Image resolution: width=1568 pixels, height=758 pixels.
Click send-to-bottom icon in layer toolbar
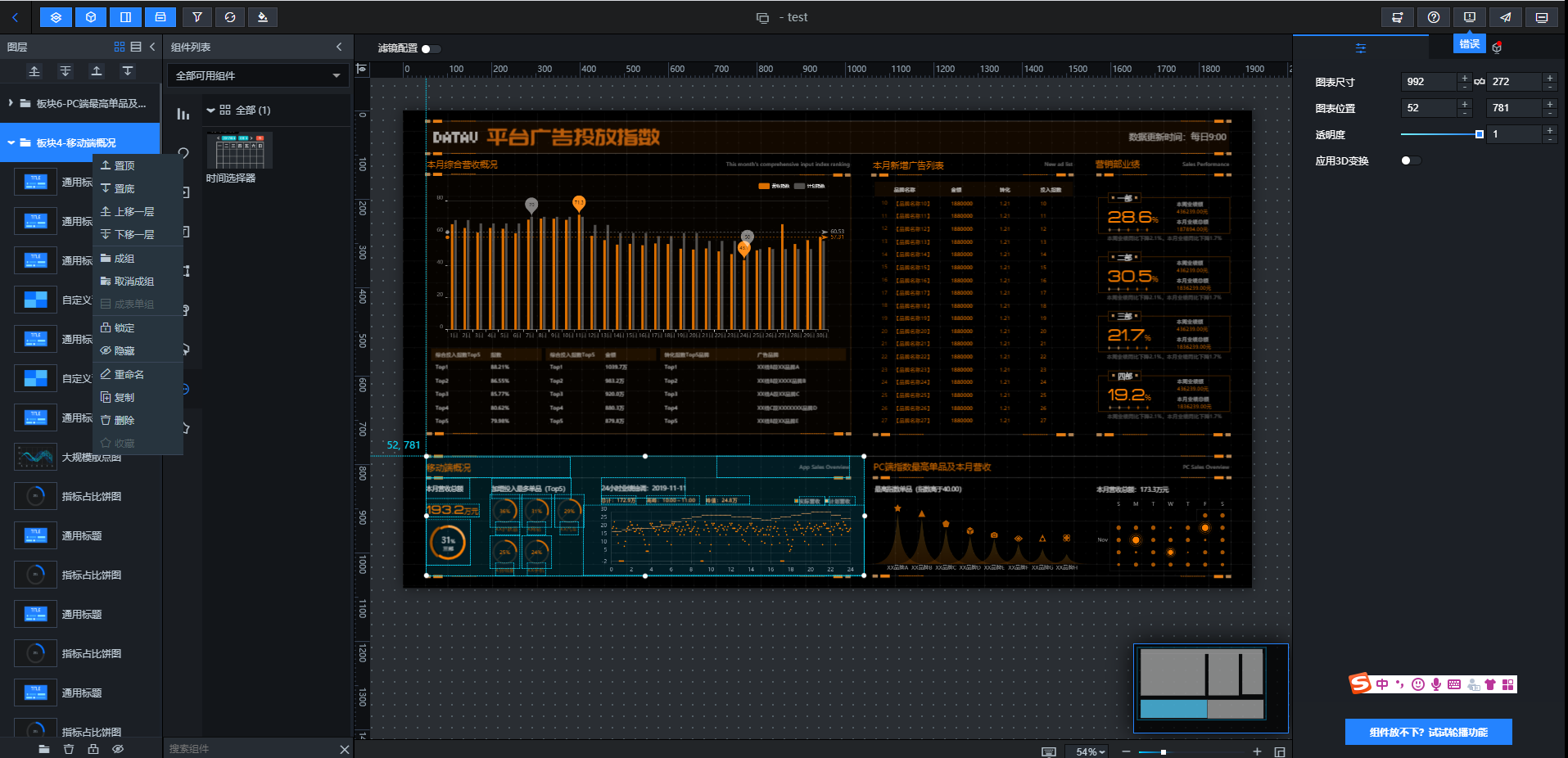[x=128, y=71]
